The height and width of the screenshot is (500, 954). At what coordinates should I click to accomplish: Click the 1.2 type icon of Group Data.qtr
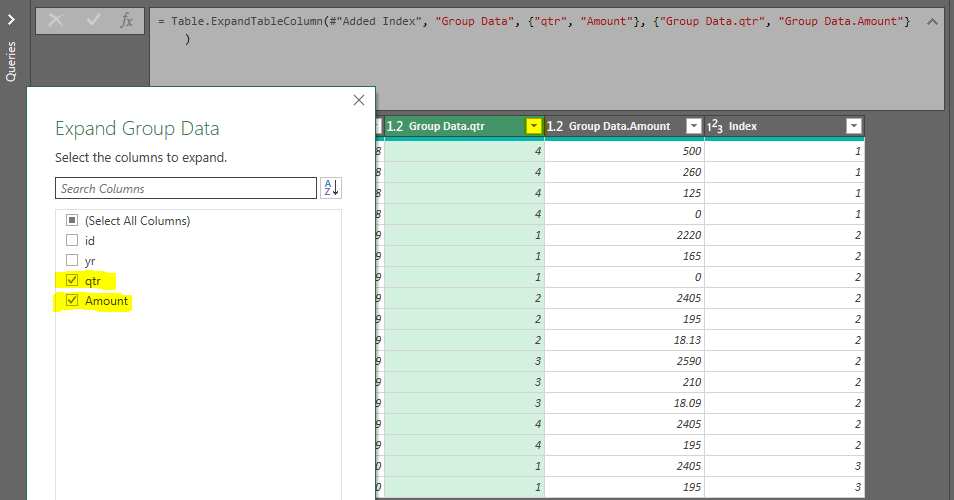click(x=395, y=126)
